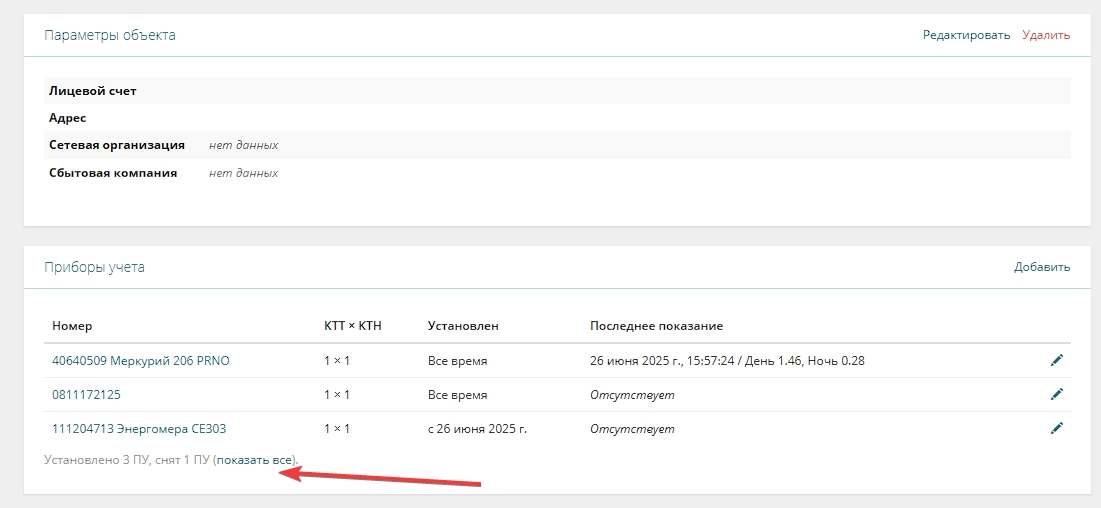Click 'с 26 июня 2025 г.' cell
1101x508 pixels.
477,429
